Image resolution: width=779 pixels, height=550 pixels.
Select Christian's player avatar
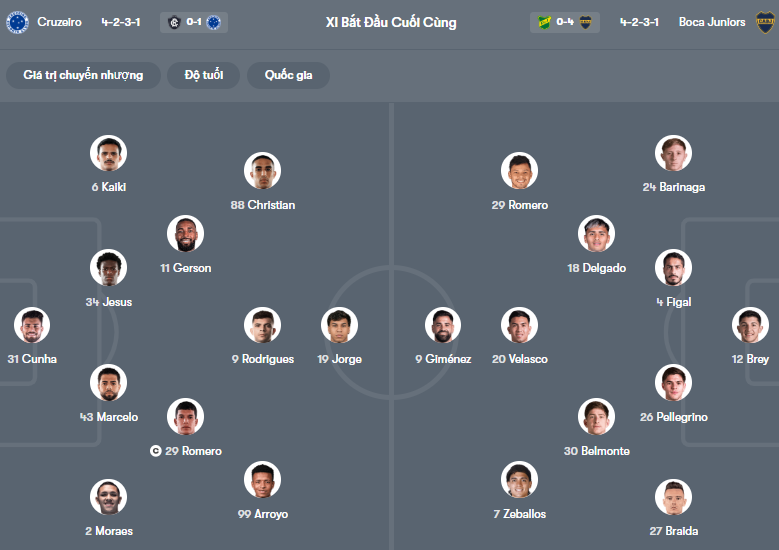pyautogui.click(x=263, y=171)
